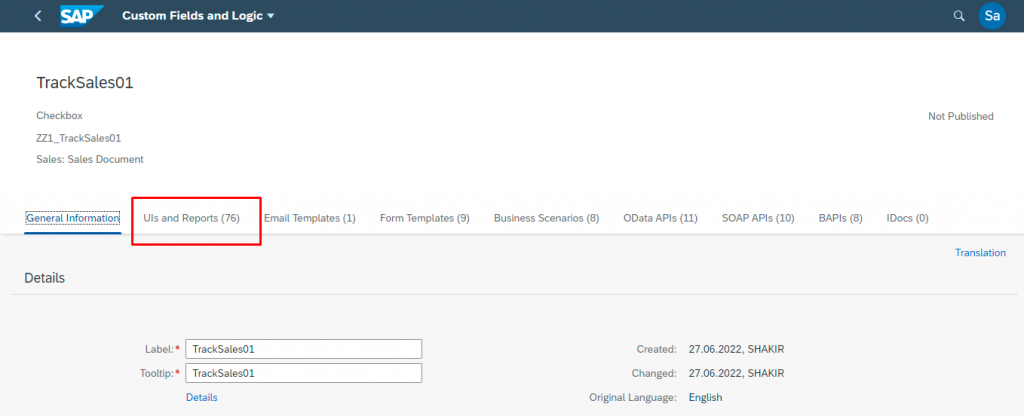This screenshot has height=416, width=1024.
Task: Focus the Label input field
Action: (304, 349)
